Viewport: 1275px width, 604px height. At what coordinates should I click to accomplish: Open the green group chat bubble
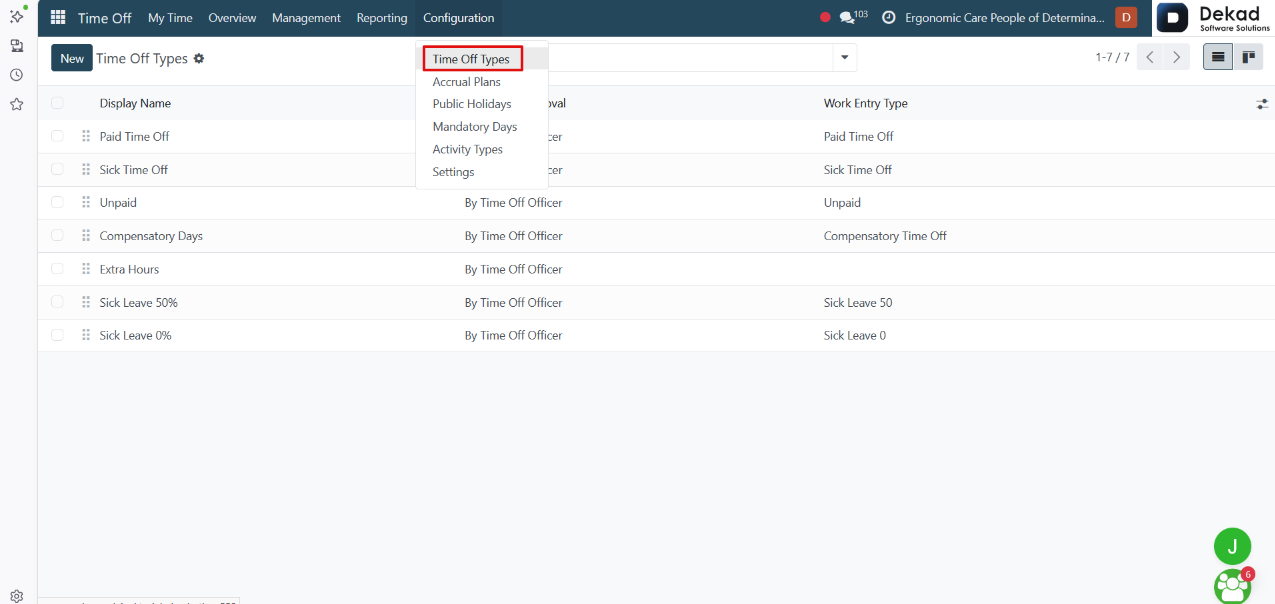coord(1233,586)
